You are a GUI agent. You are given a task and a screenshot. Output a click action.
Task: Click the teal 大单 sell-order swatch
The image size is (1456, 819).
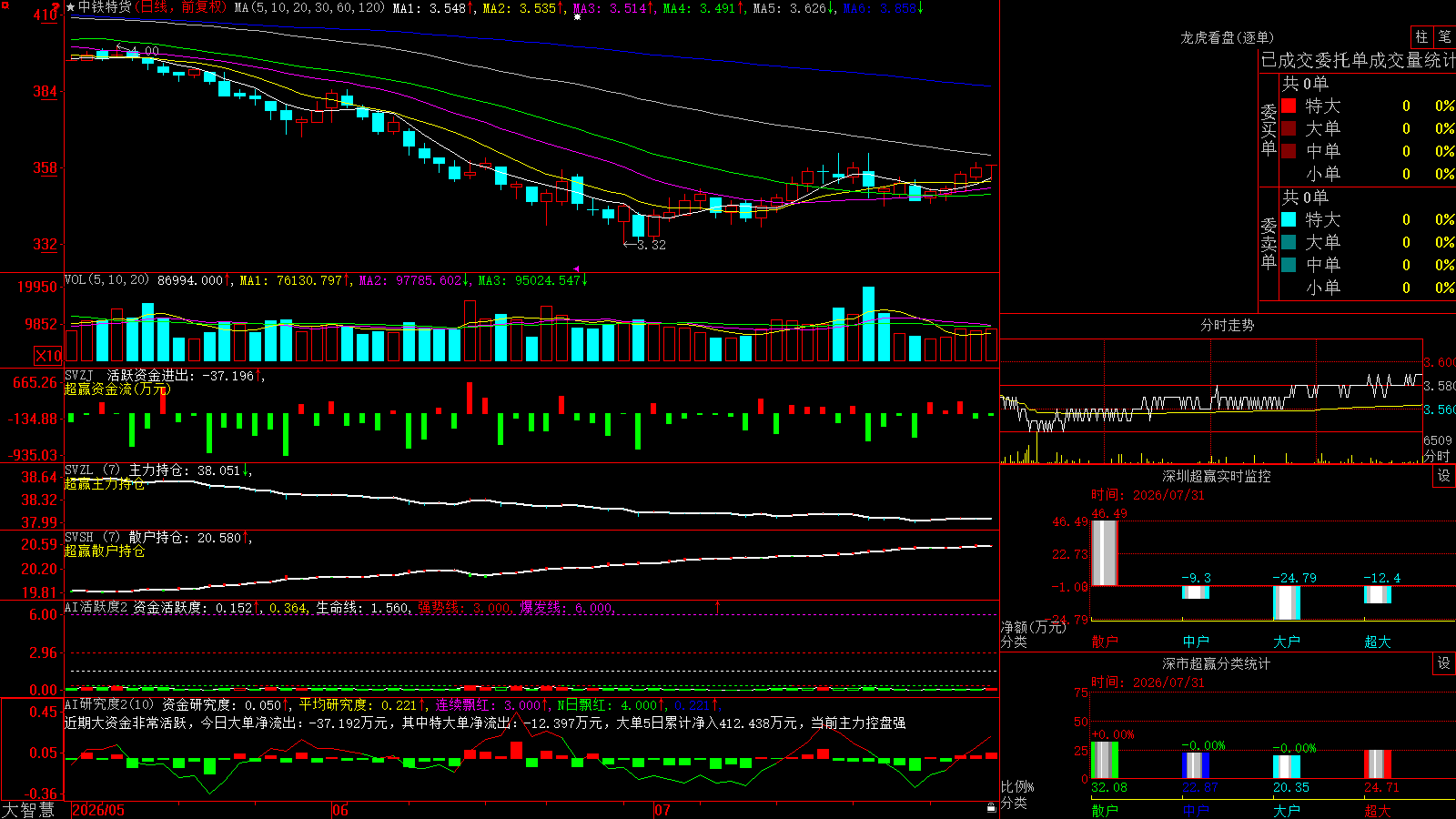coord(1289,242)
